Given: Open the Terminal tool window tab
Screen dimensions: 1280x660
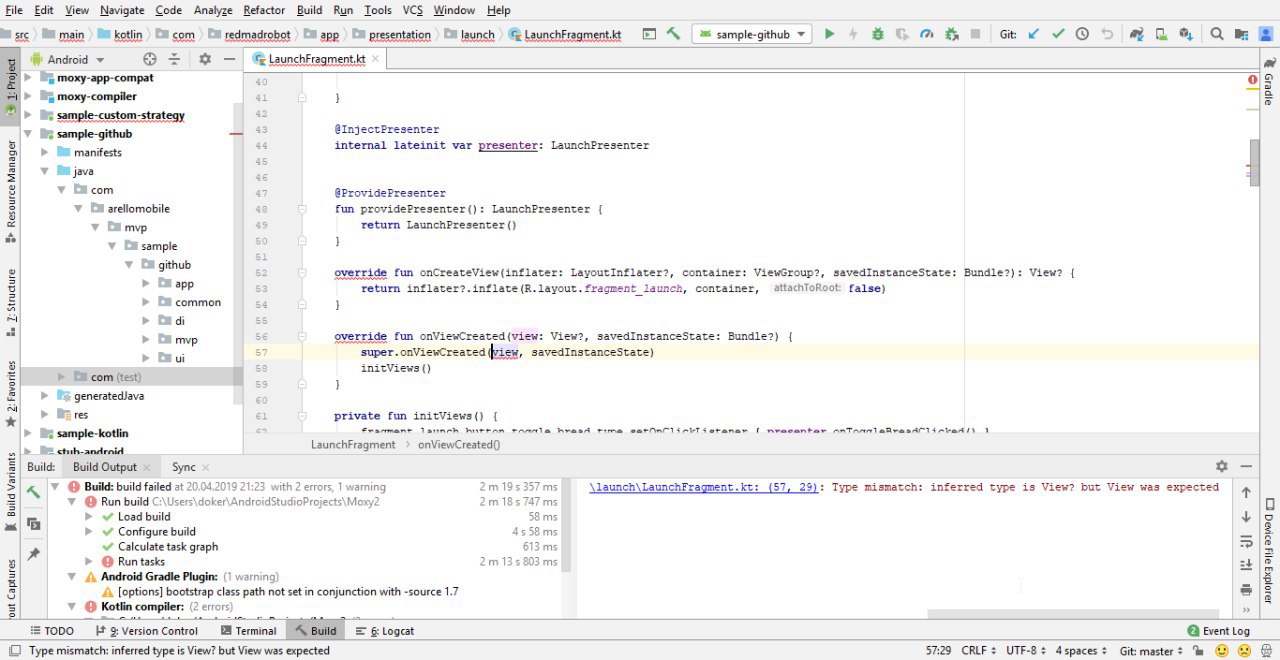Looking at the screenshot, I should [247, 631].
